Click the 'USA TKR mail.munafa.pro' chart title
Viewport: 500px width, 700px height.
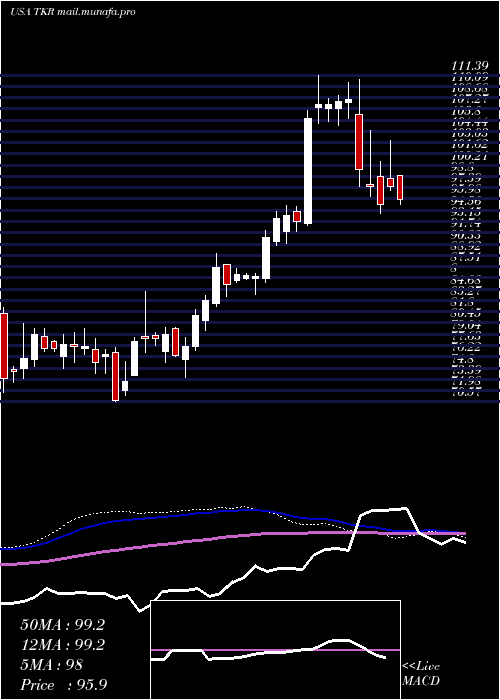73,12
